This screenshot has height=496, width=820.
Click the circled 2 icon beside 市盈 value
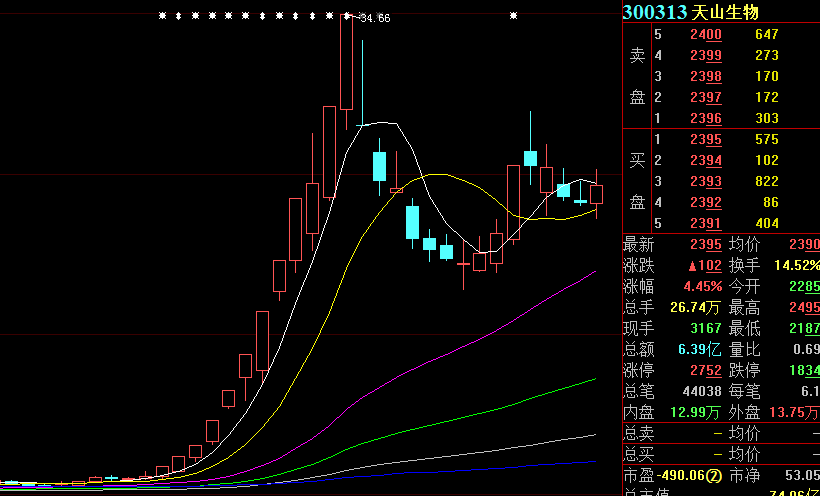[x=715, y=475]
